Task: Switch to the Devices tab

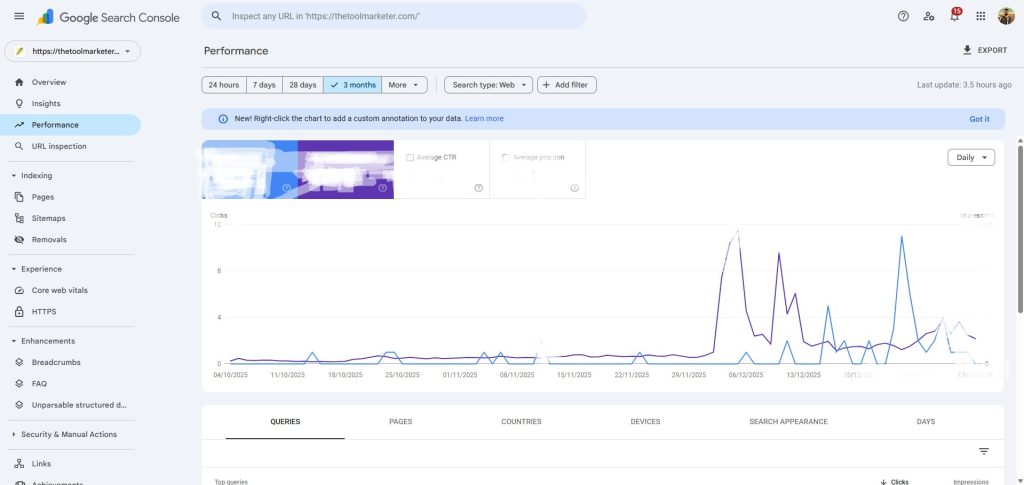Action: [x=645, y=422]
